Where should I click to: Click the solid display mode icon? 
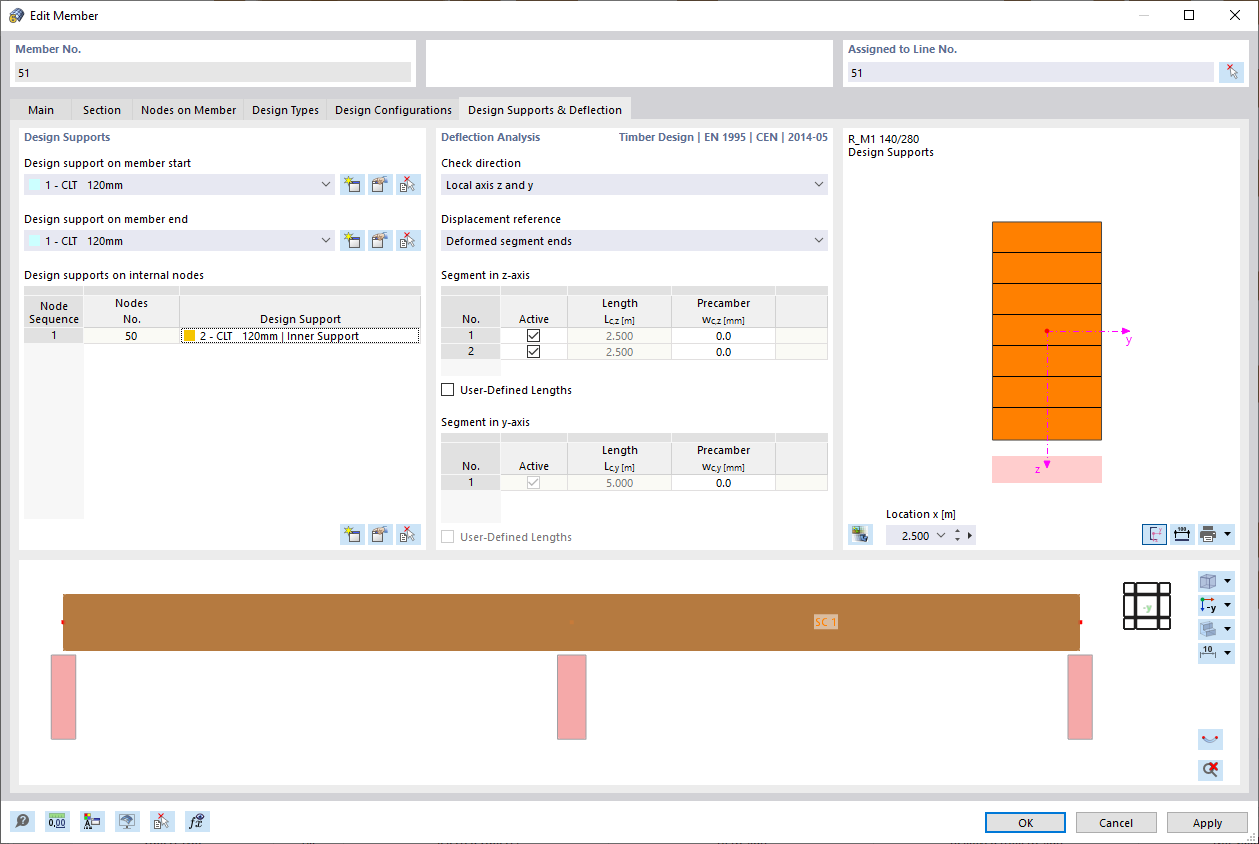click(x=1209, y=629)
